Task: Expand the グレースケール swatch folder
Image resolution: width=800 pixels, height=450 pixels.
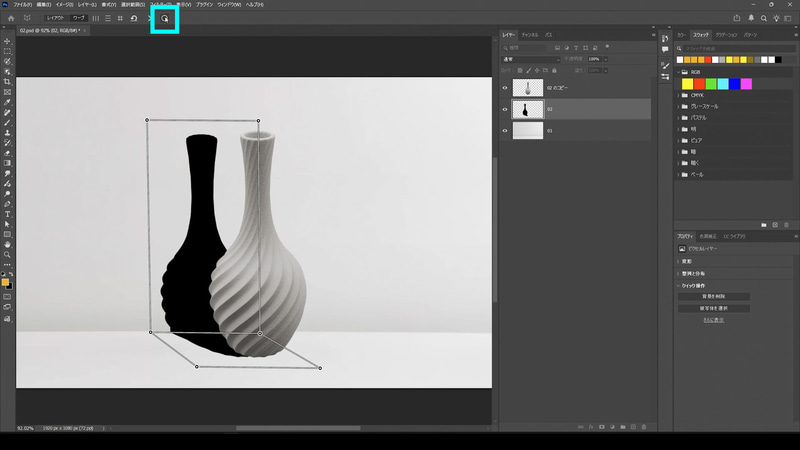Action: pyautogui.click(x=679, y=107)
